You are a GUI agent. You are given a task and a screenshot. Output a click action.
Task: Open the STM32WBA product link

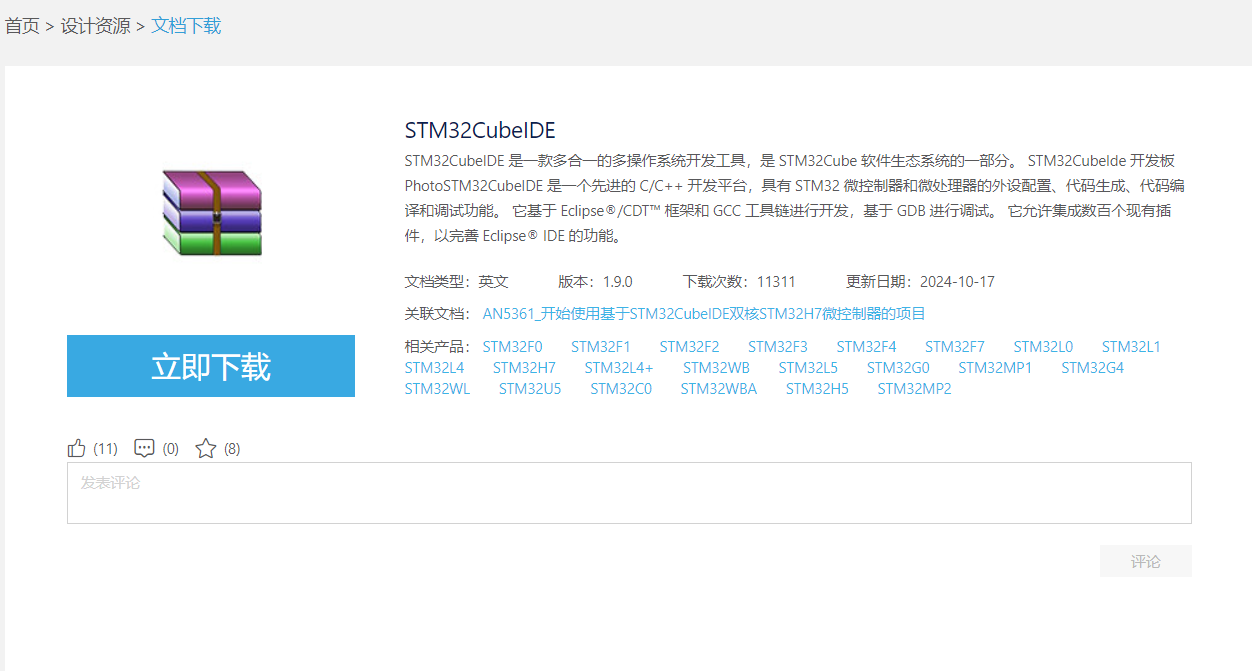pyautogui.click(x=719, y=389)
